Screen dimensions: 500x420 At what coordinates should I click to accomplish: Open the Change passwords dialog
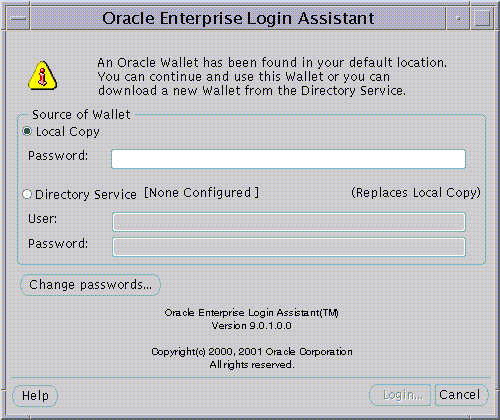90,285
